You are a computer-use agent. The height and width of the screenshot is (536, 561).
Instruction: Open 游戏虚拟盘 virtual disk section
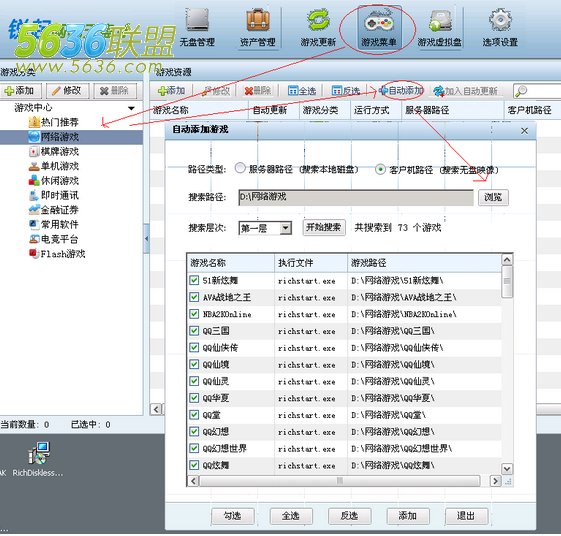point(440,29)
